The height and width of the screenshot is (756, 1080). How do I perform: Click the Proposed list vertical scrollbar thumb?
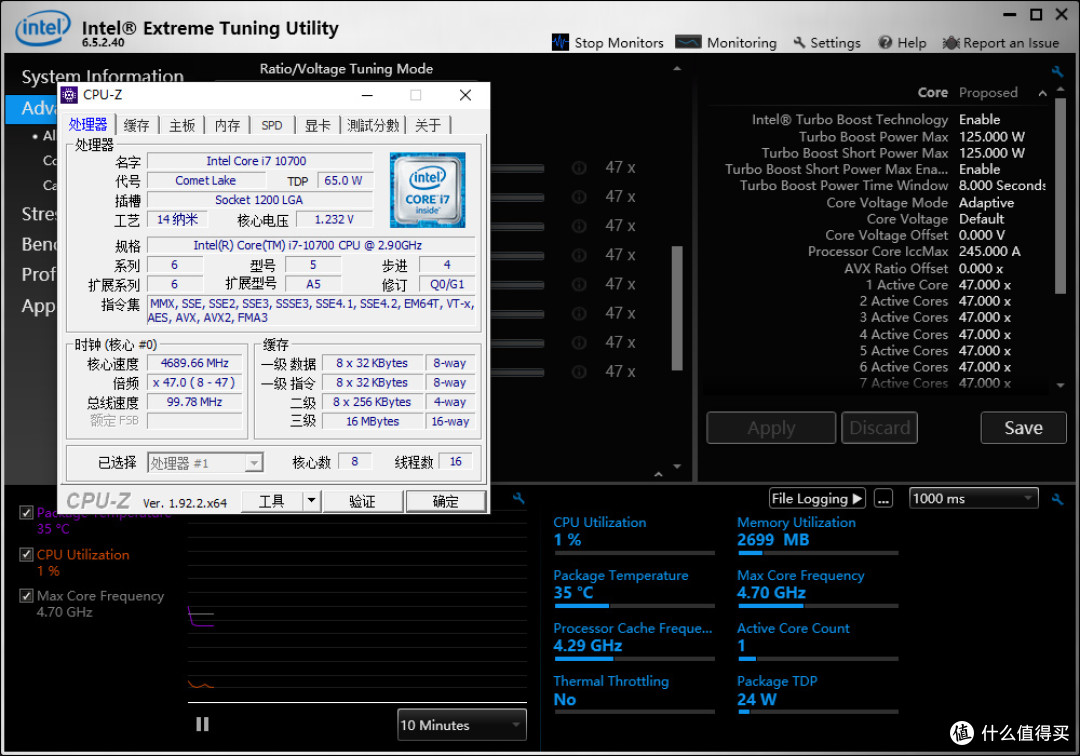1061,197
